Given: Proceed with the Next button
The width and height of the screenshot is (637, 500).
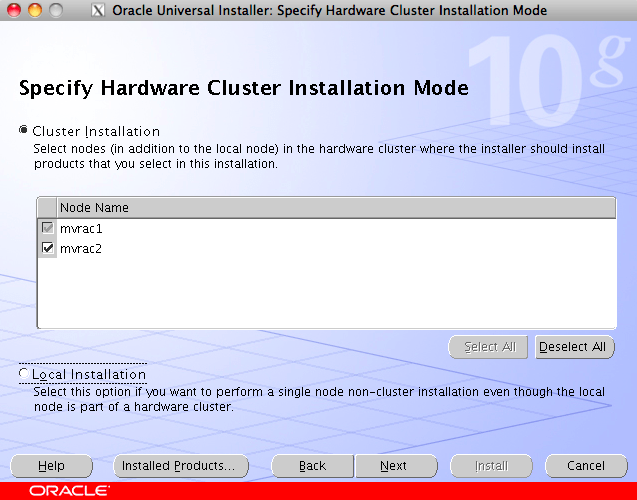Looking at the screenshot, I should click(x=394, y=466).
